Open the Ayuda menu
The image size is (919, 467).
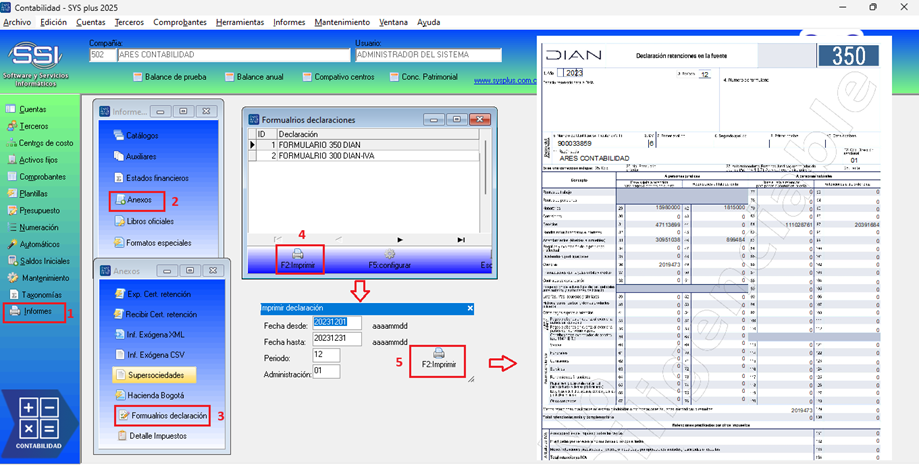(x=428, y=22)
